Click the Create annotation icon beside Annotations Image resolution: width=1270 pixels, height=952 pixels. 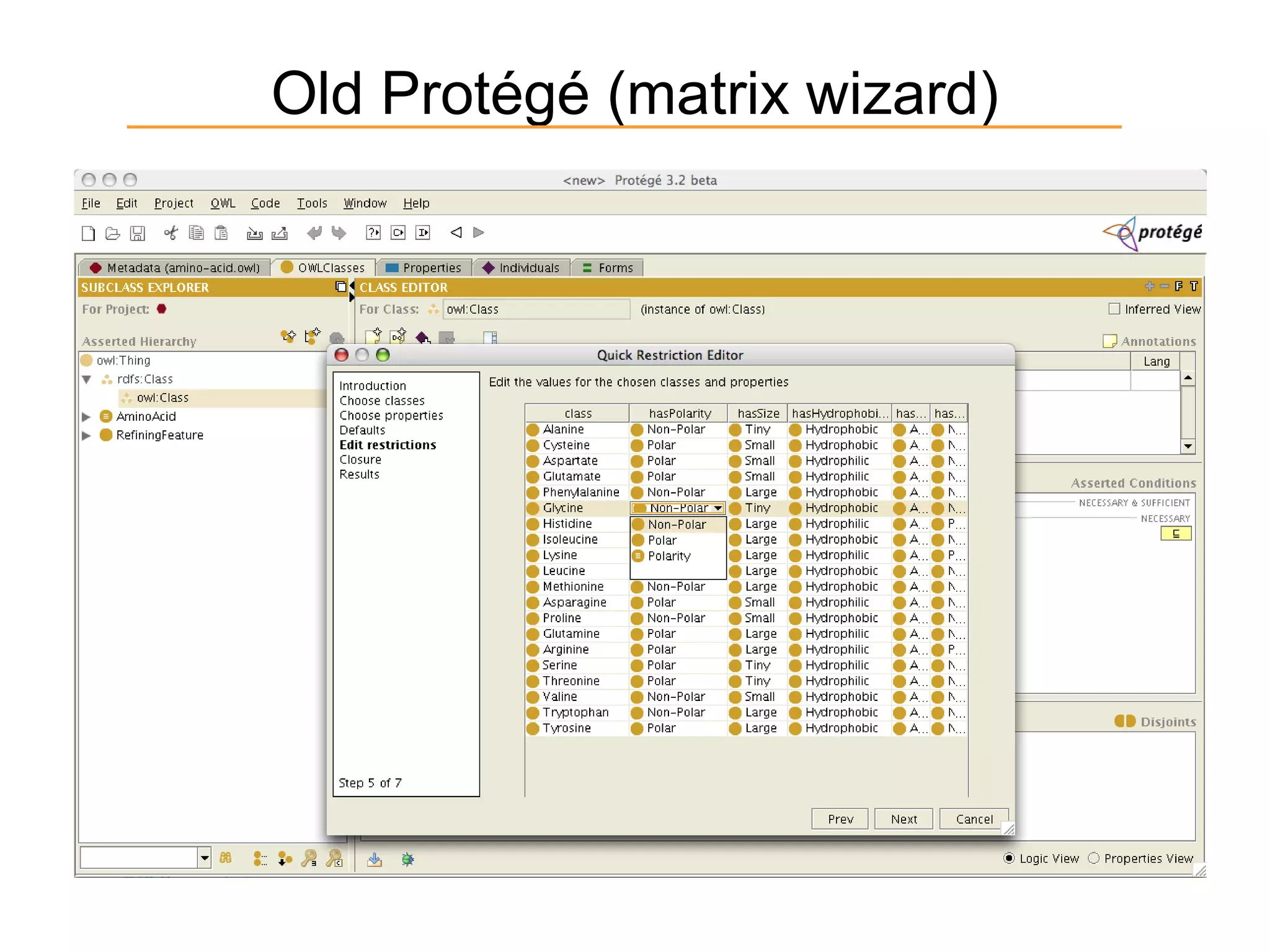(1110, 341)
